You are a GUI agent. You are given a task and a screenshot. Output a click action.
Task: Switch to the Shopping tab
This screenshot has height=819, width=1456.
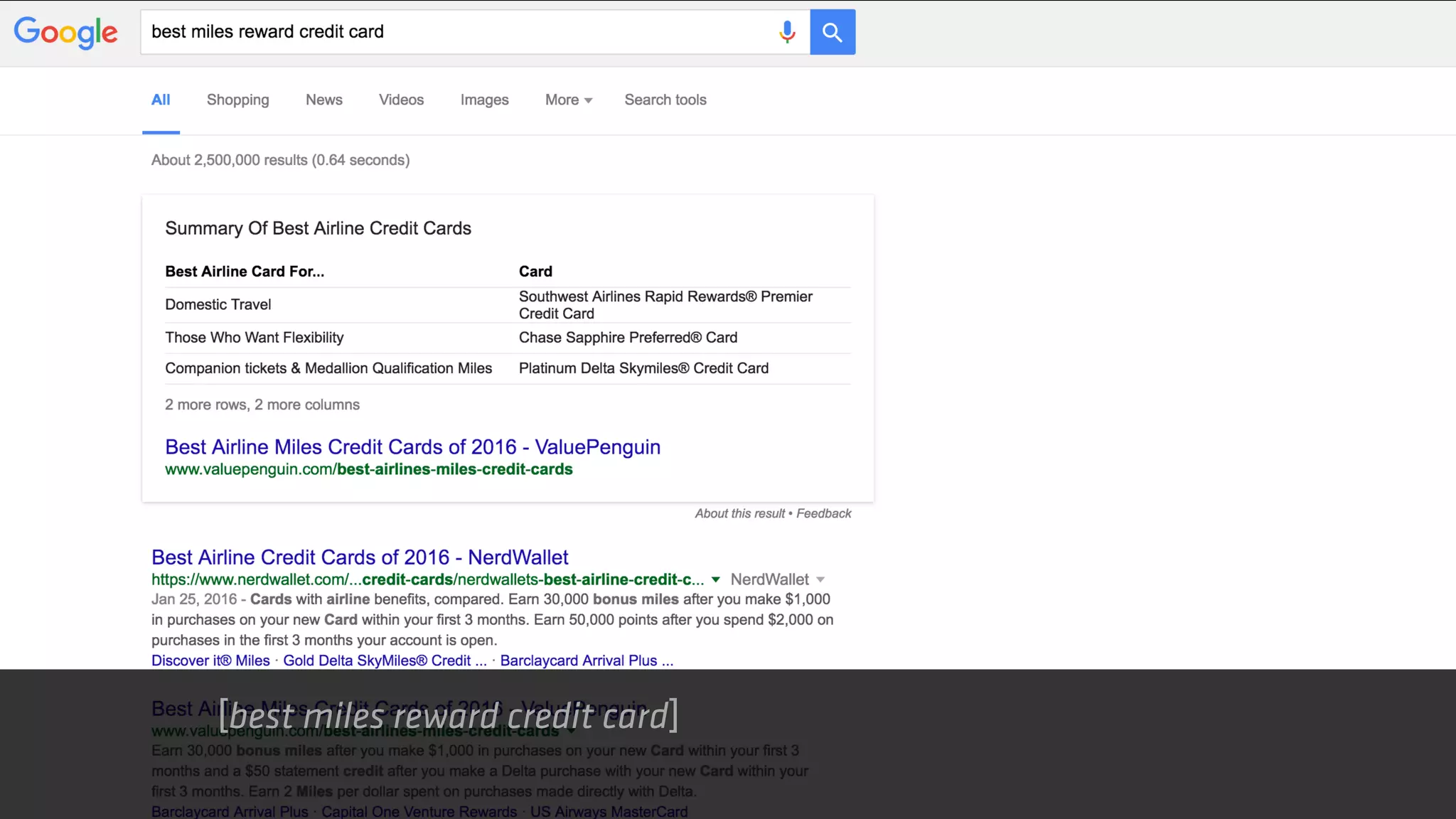pos(238,100)
